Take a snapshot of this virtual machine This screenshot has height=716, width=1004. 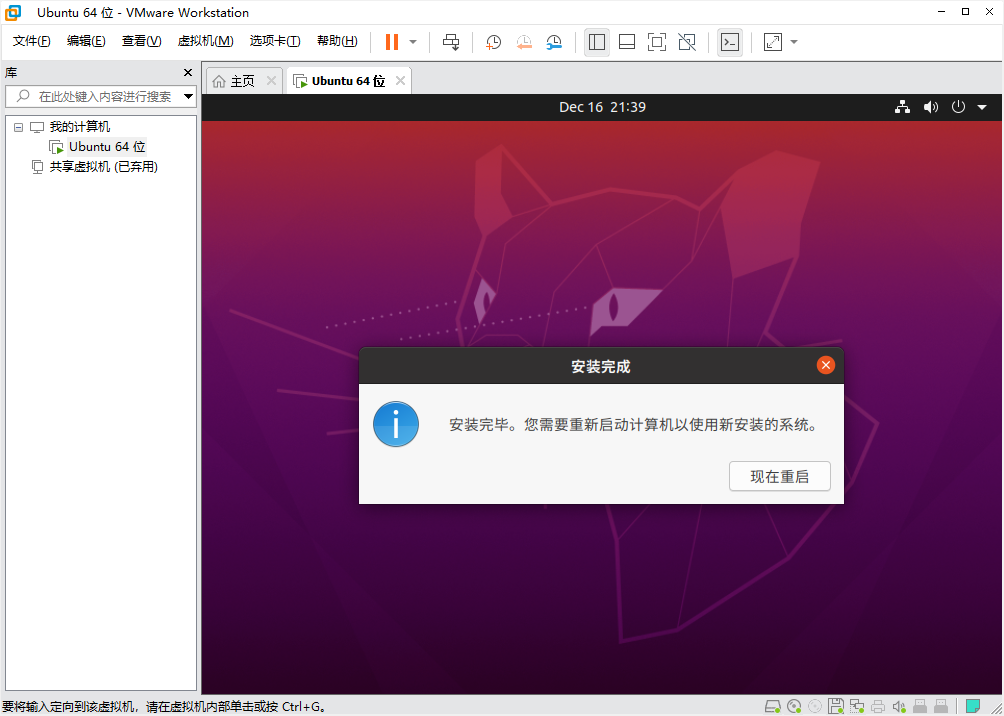tap(493, 42)
